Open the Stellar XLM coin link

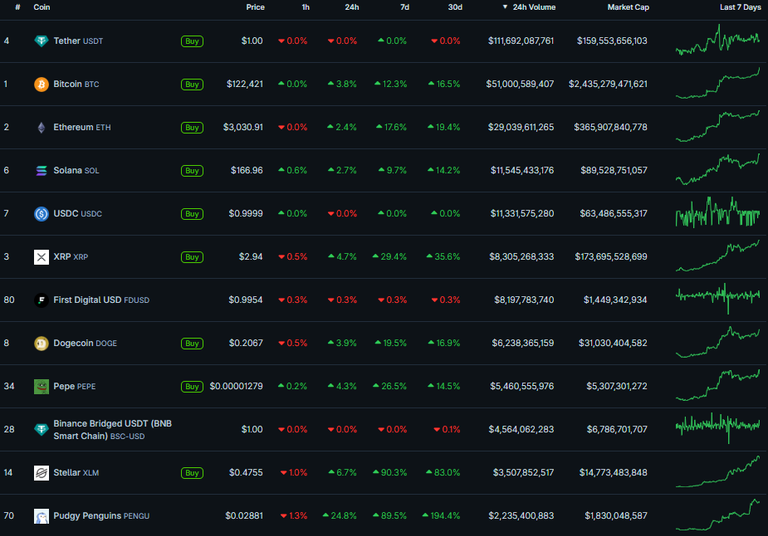pyautogui.click(x=76, y=473)
